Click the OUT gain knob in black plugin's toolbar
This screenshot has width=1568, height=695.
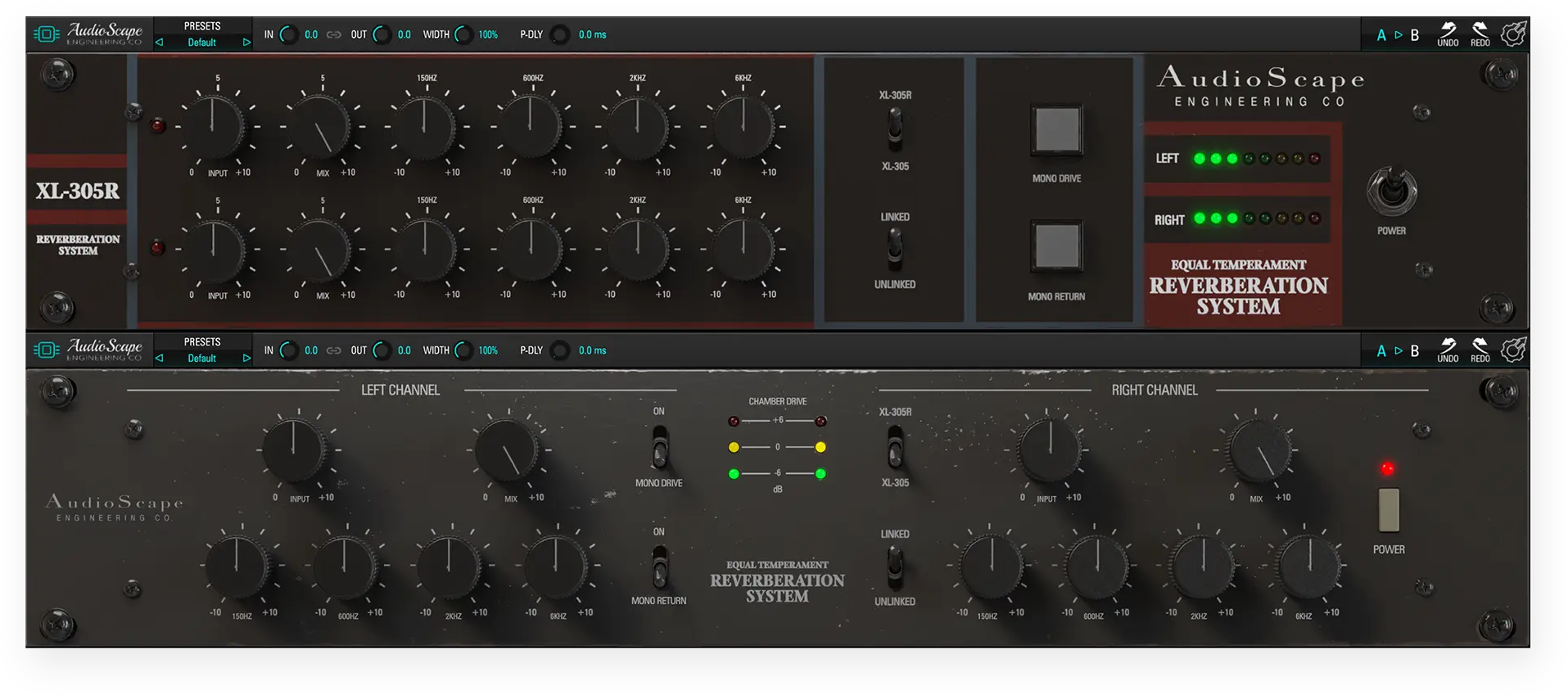coord(382,350)
